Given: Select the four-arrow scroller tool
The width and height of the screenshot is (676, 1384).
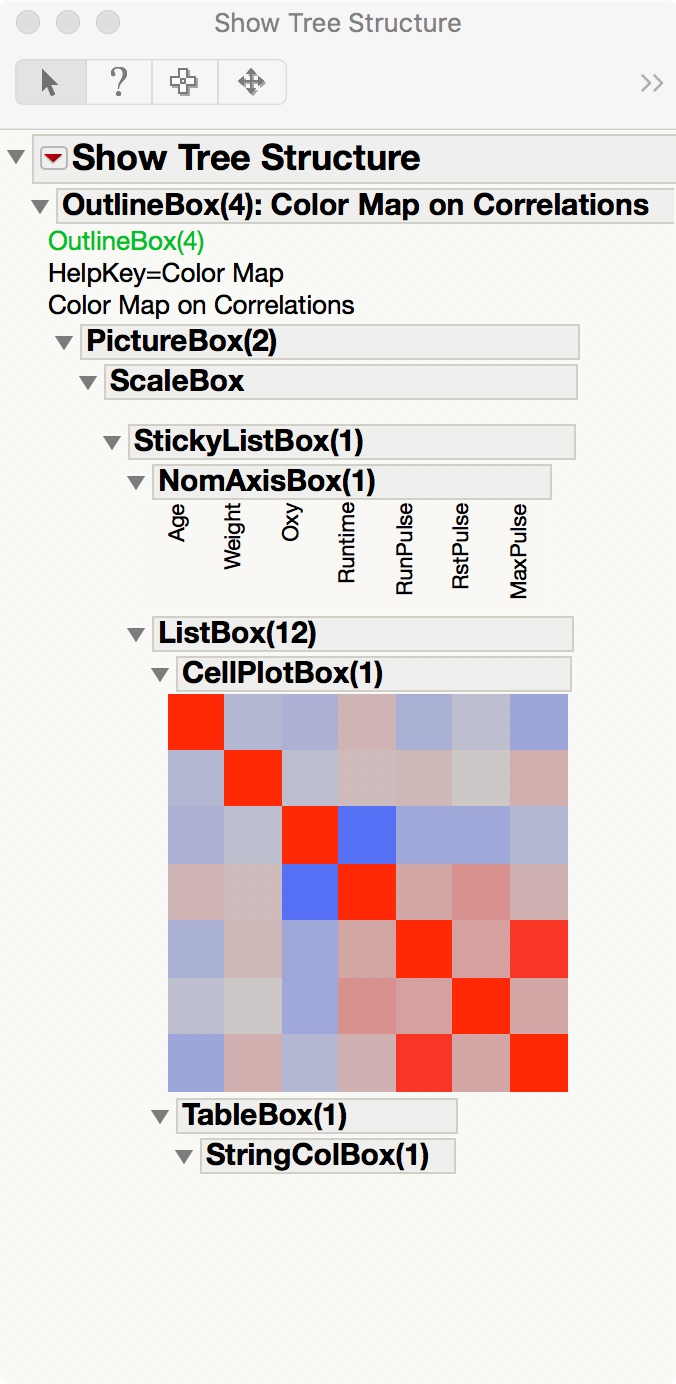Looking at the screenshot, I should click(251, 82).
